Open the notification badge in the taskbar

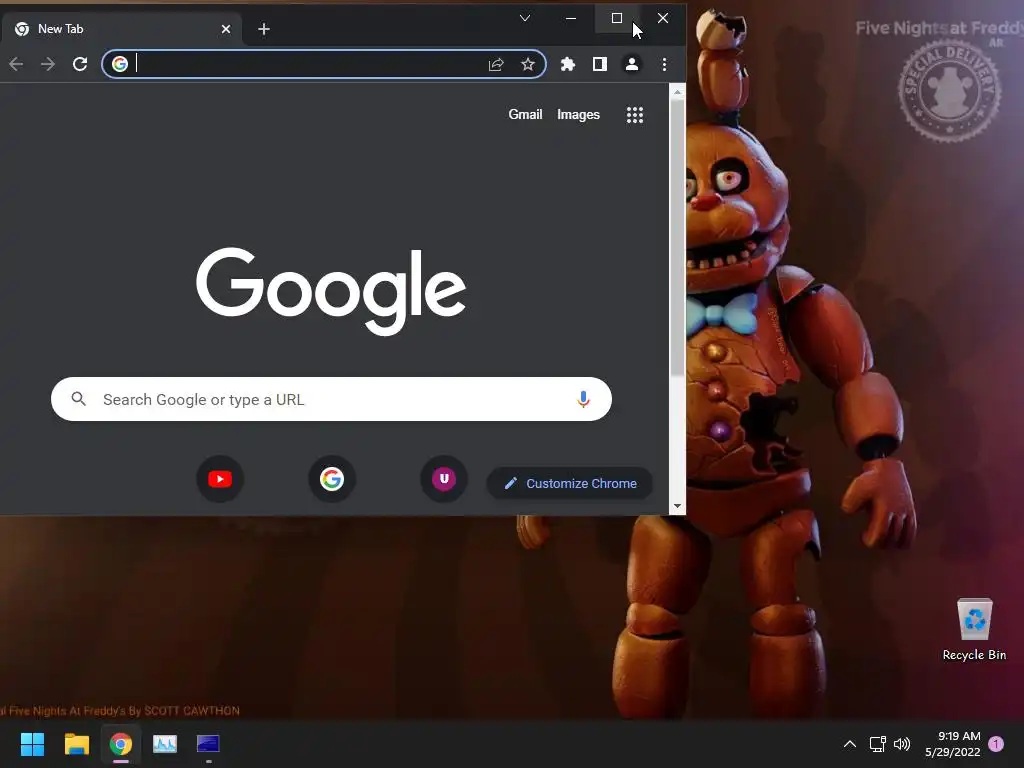point(996,744)
